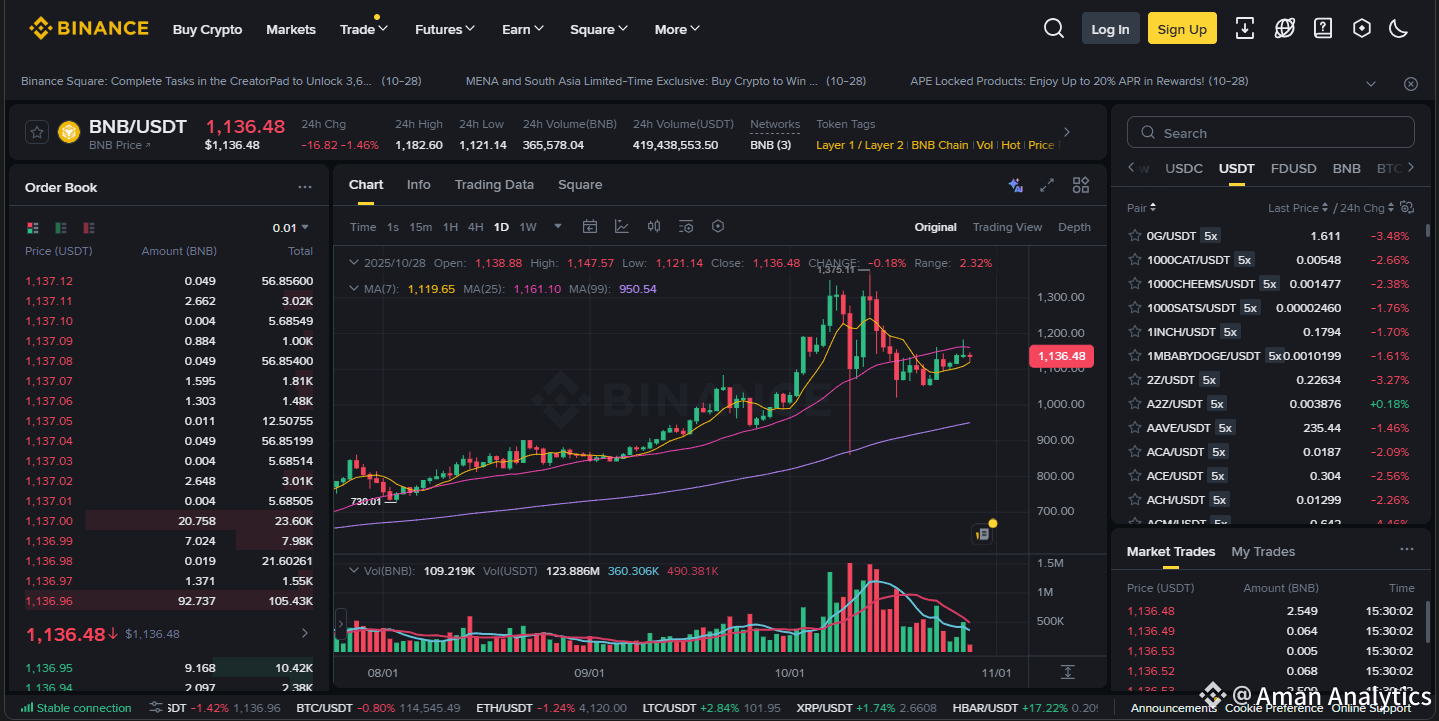Favorite the AAVE/USDT pair star

(x=1135, y=428)
